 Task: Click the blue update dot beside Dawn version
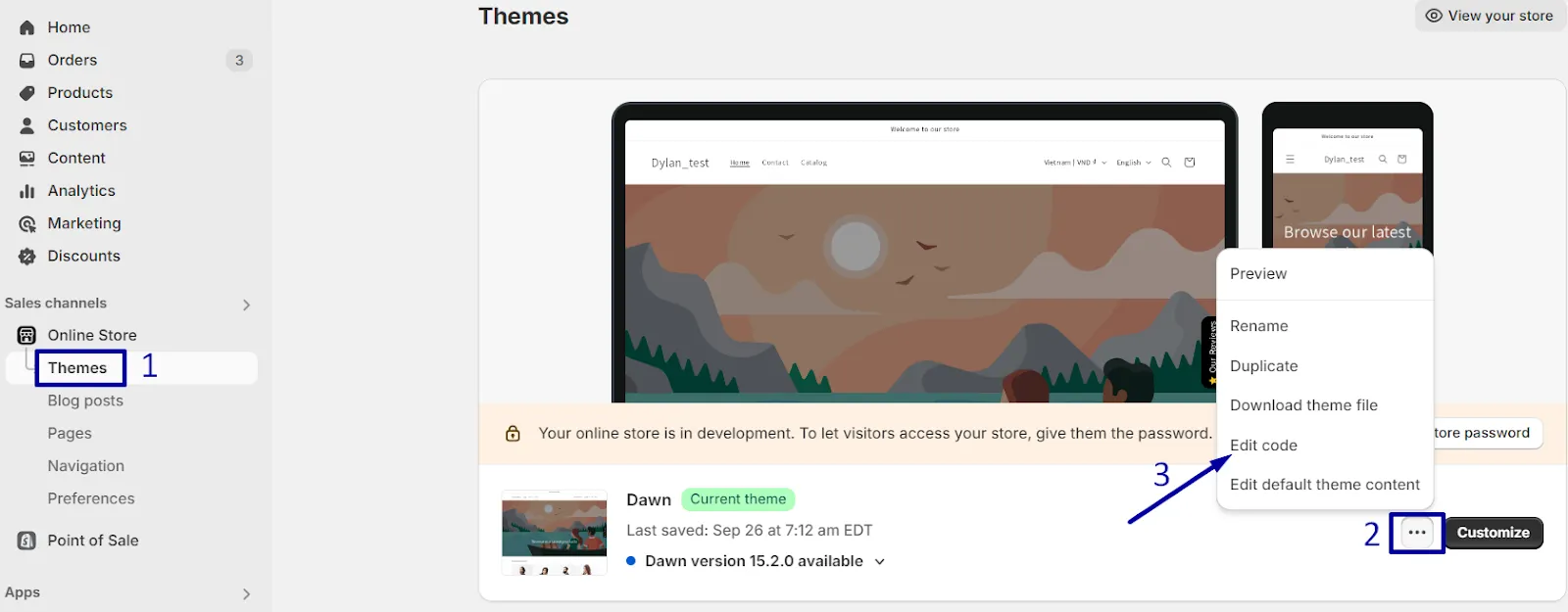click(x=631, y=561)
